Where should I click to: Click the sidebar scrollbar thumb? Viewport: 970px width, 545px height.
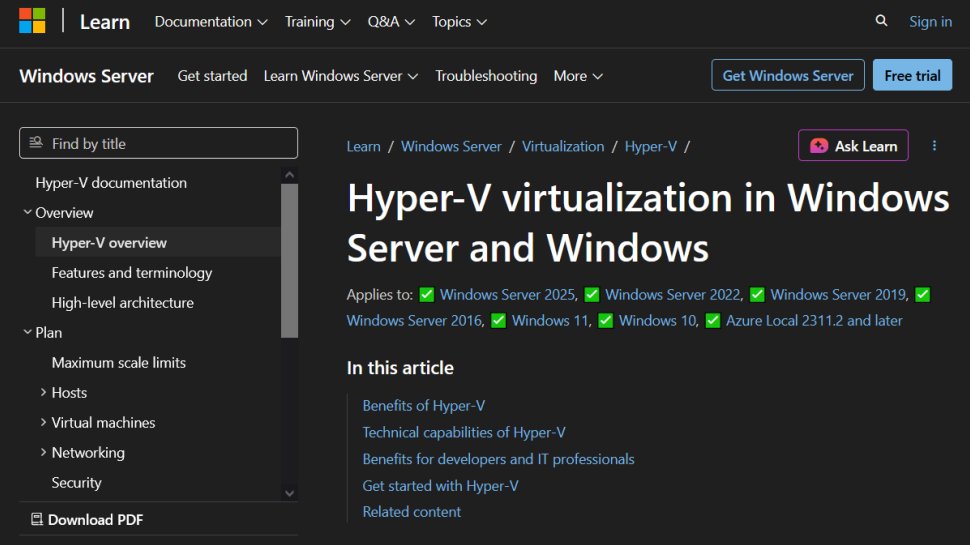click(x=289, y=260)
